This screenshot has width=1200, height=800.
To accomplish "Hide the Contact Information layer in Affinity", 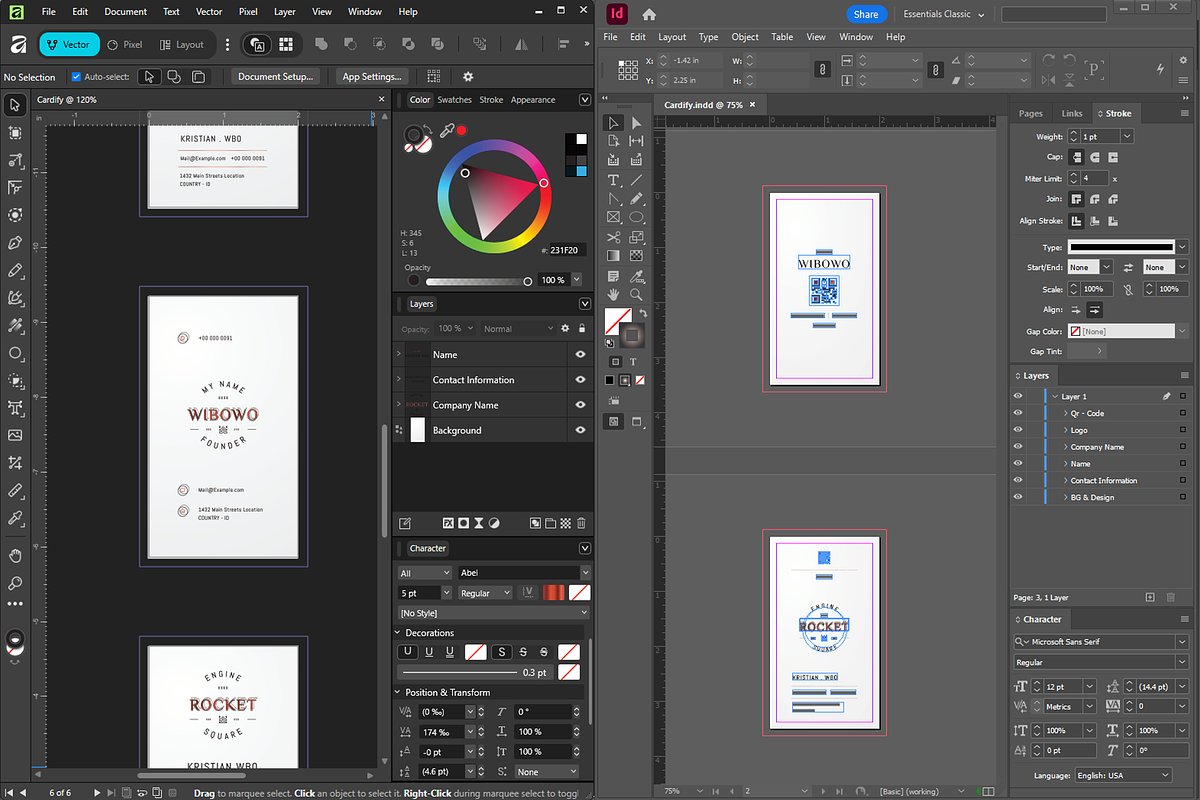I will (580, 380).
